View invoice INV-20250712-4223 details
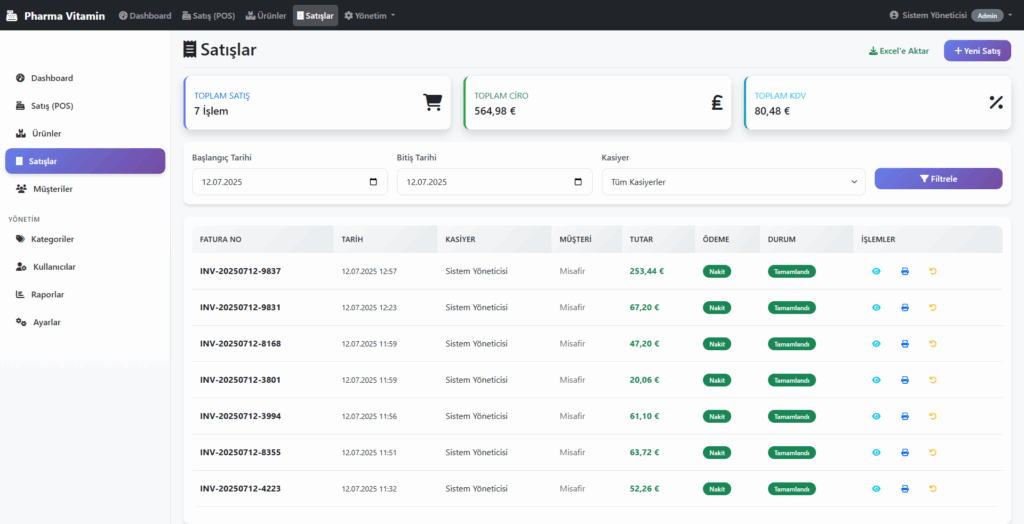The image size is (1024, 524). [x=876, y=489]
